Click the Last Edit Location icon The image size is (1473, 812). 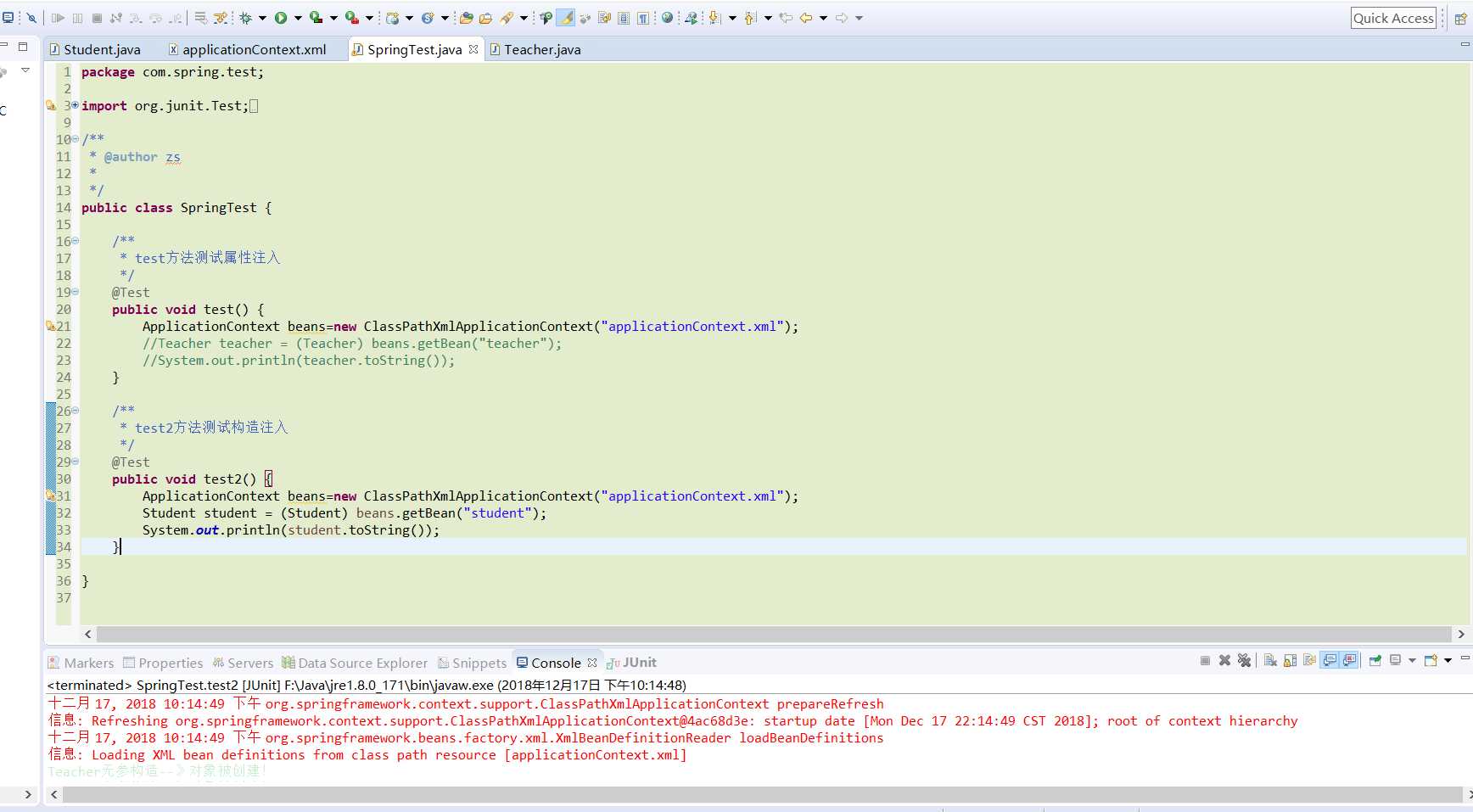[x=786, y=18]
